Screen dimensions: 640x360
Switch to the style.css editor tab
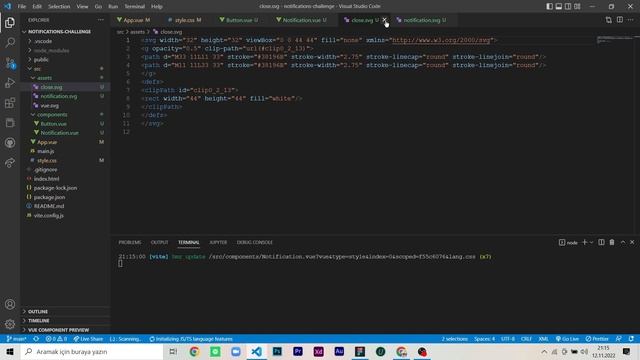[185, 20]
